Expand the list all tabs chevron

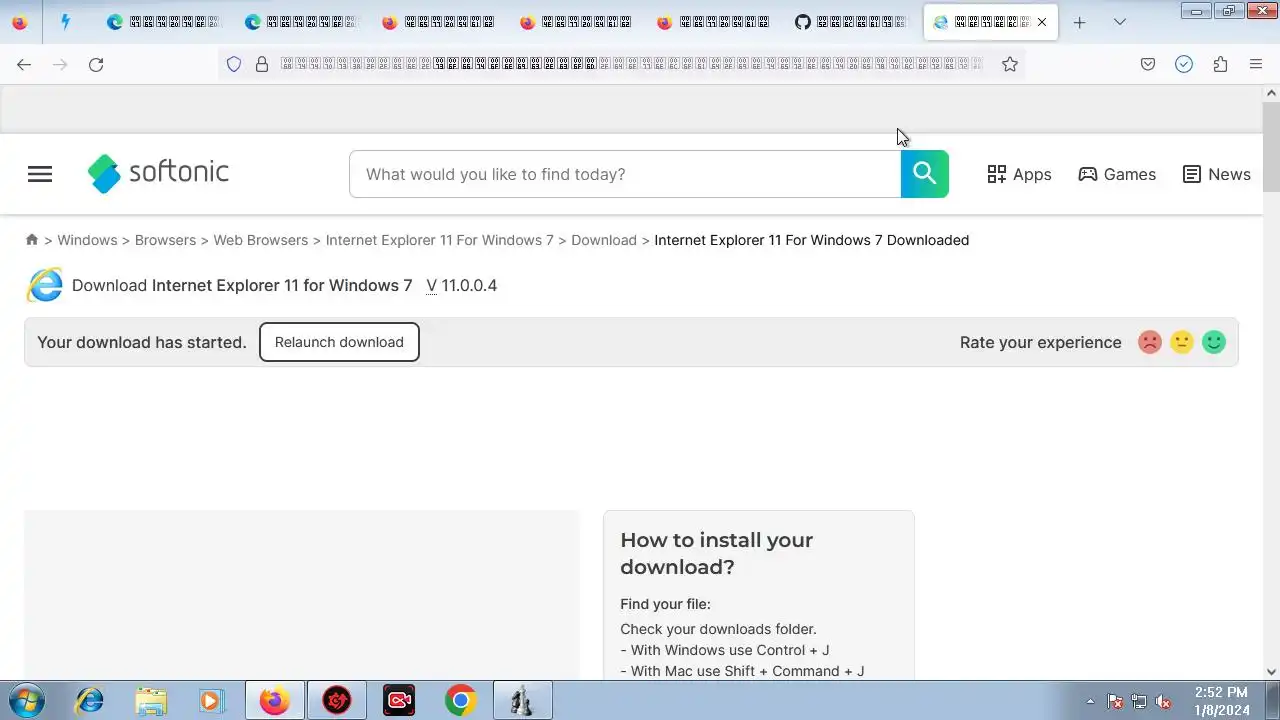pyautogui.click(x=1120, y=22)
